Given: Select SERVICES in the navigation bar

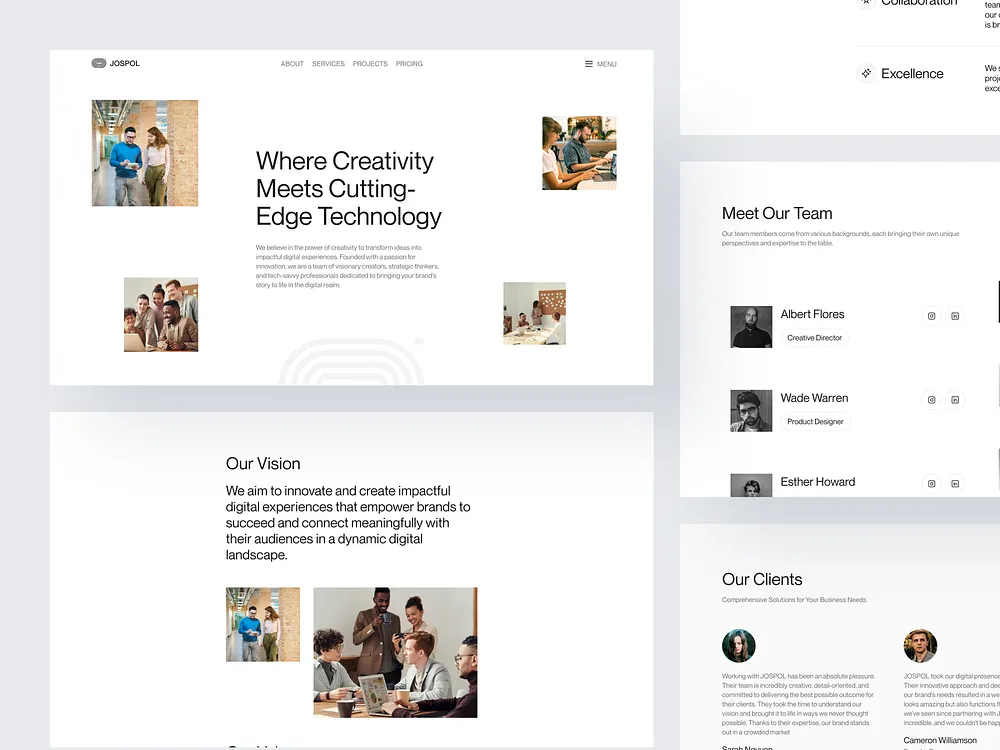Looking at the screenshot, I should tap(328, 63).
